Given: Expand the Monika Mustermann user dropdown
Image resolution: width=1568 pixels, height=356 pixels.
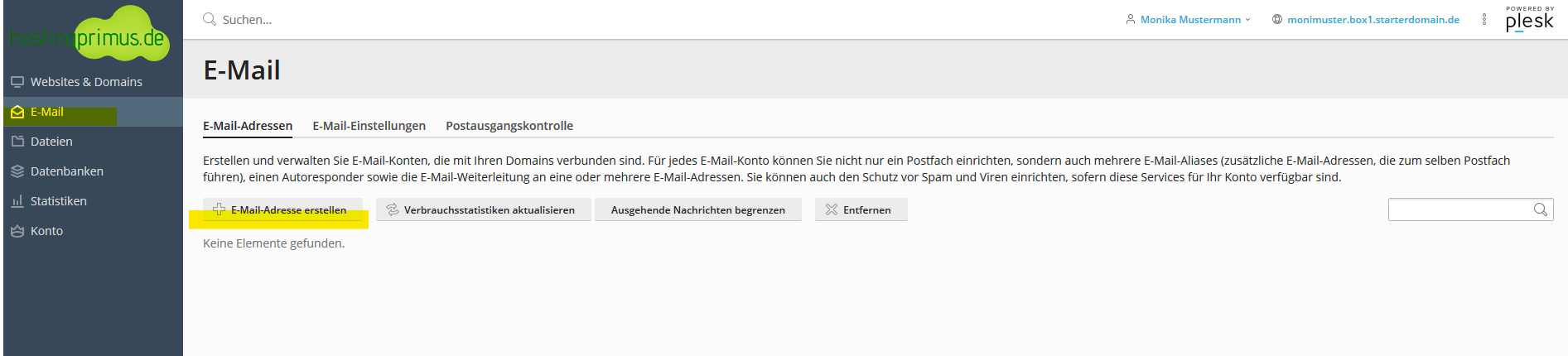Looking at the screenshot, I should [x=1188, y=20].
